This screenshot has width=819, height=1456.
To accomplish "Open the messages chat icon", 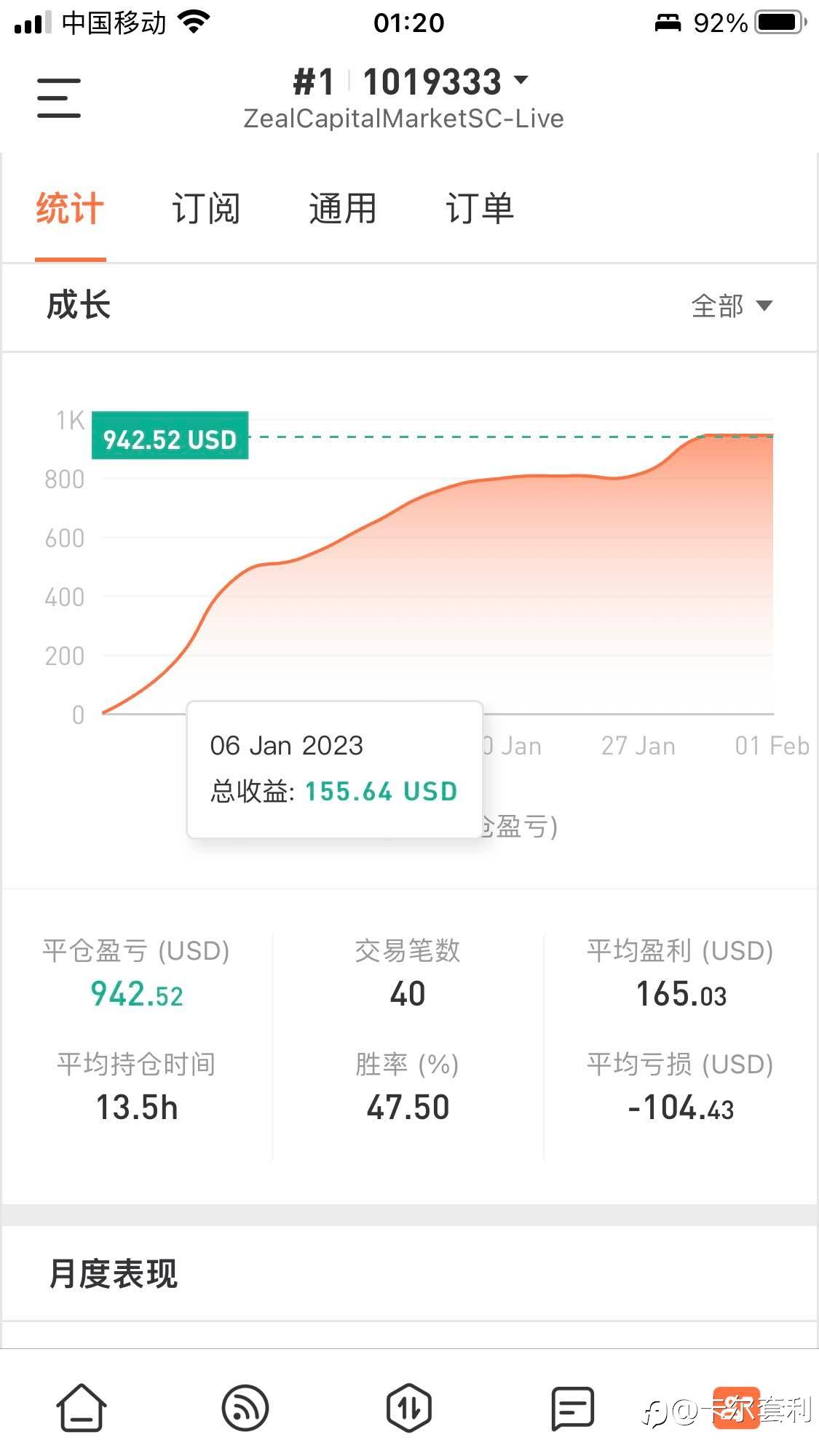I will point(572,1408).
